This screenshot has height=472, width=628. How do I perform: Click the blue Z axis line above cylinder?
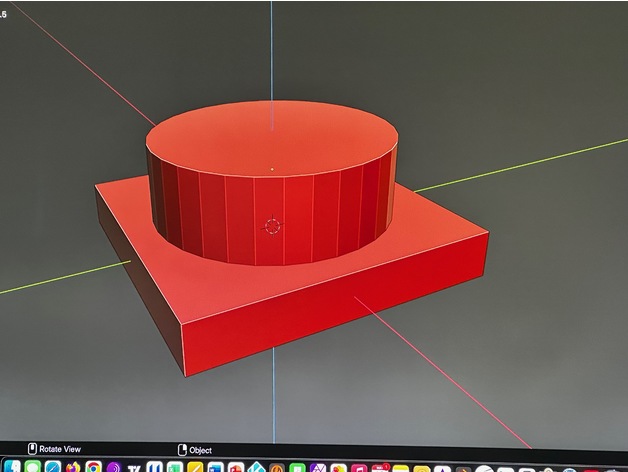pyautogui.click(x=272, y=50)
